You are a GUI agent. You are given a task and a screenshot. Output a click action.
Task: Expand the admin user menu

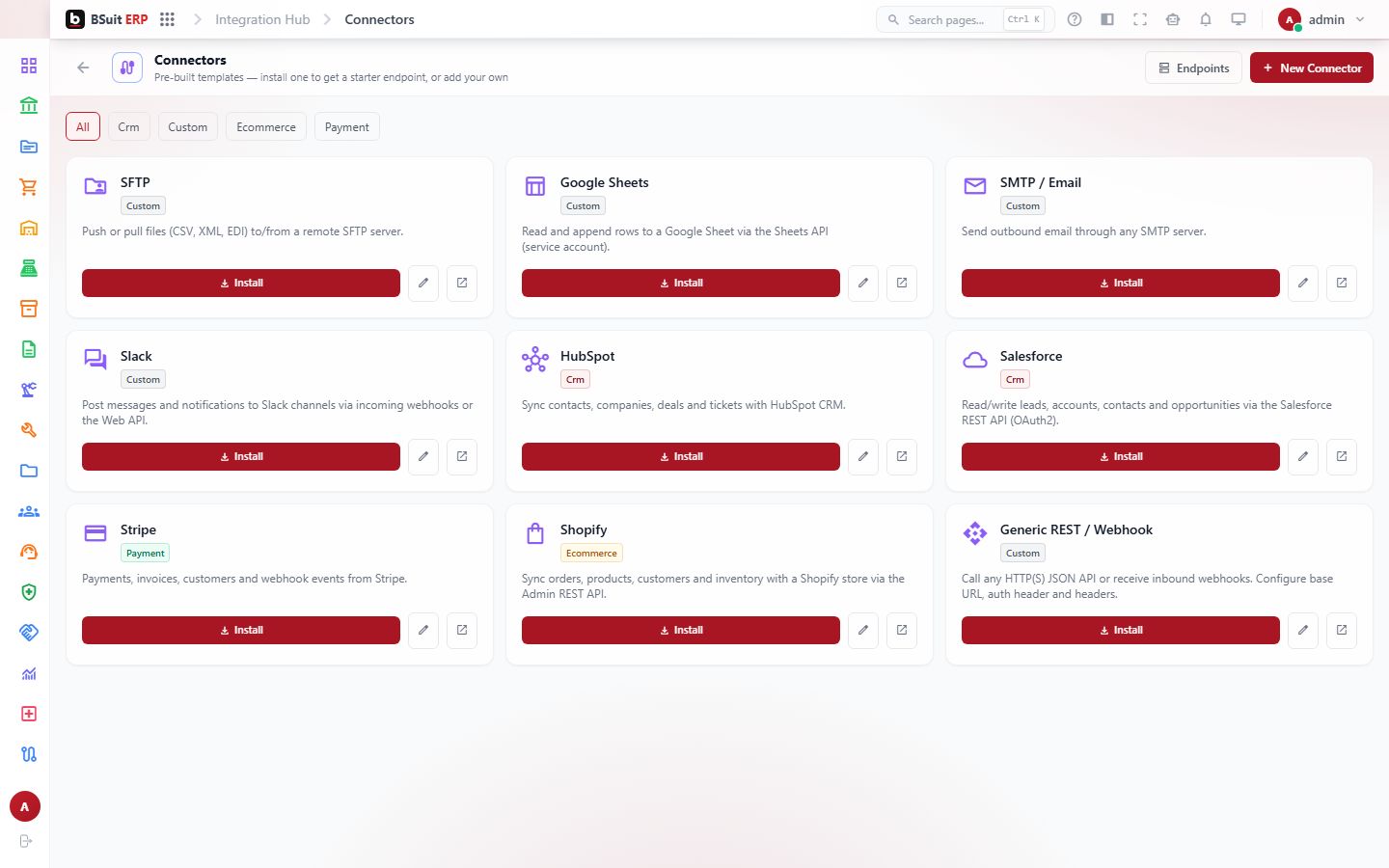tap(1321, 19)
